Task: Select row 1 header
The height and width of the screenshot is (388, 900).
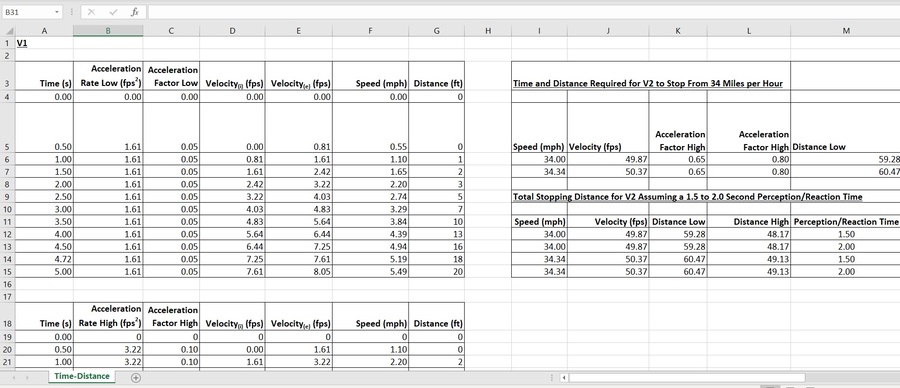Action: [7, 43]
